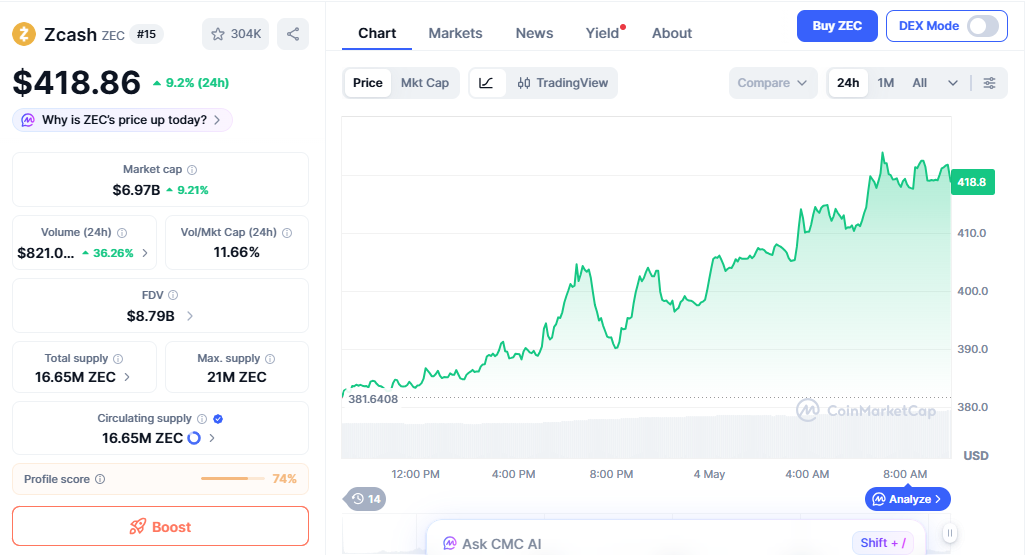Open the share icon button
Viewport: 1025px width, 555px height.
tap(293, 34)
